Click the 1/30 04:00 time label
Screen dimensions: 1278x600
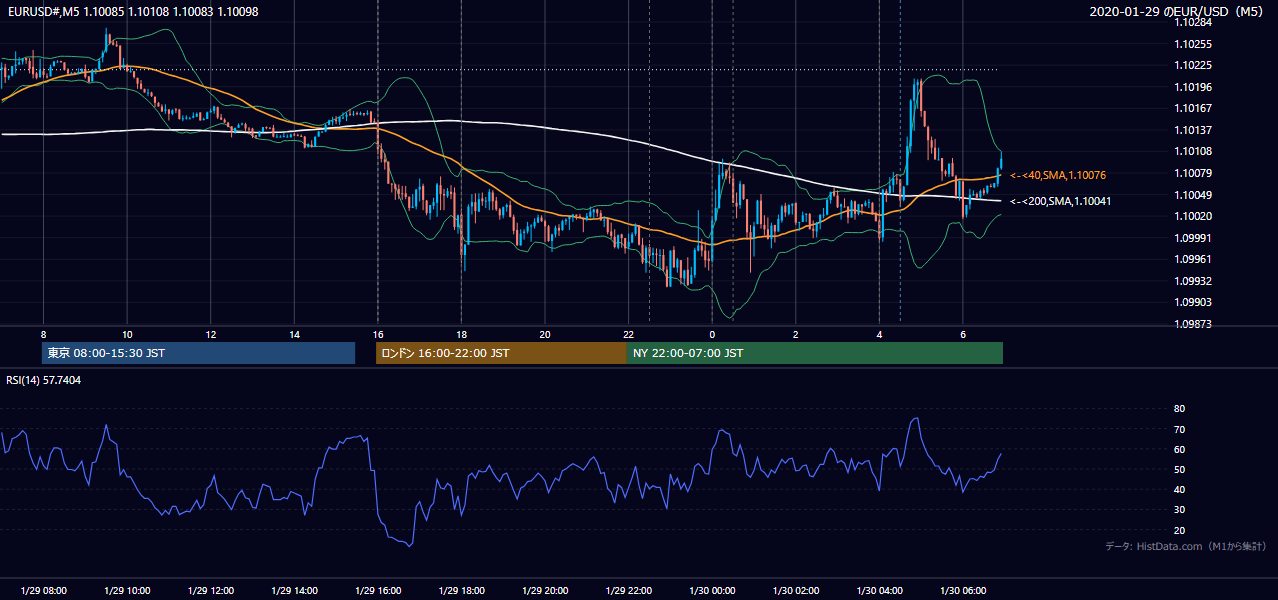879,591
